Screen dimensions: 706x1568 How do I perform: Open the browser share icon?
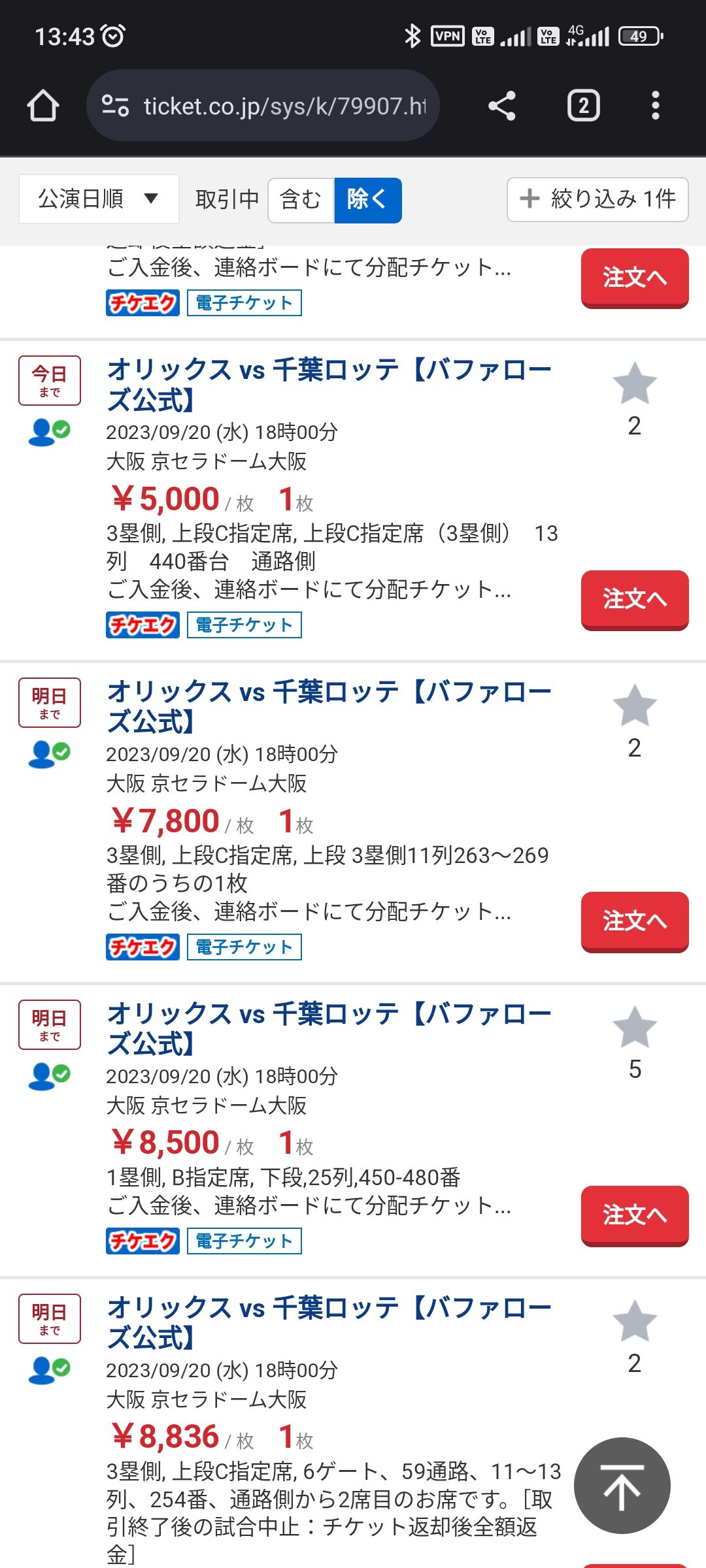502,106
